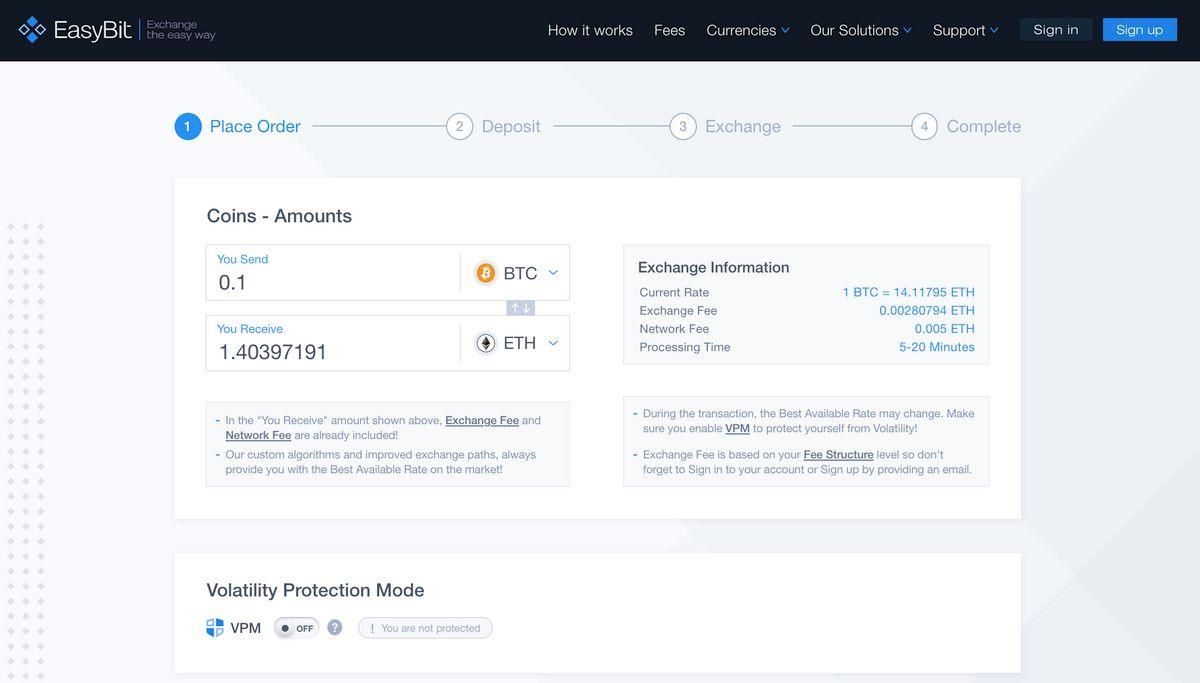Click the Bitcoin coin icon
The image size is (1200, 683).
click(x=486, y=273)
